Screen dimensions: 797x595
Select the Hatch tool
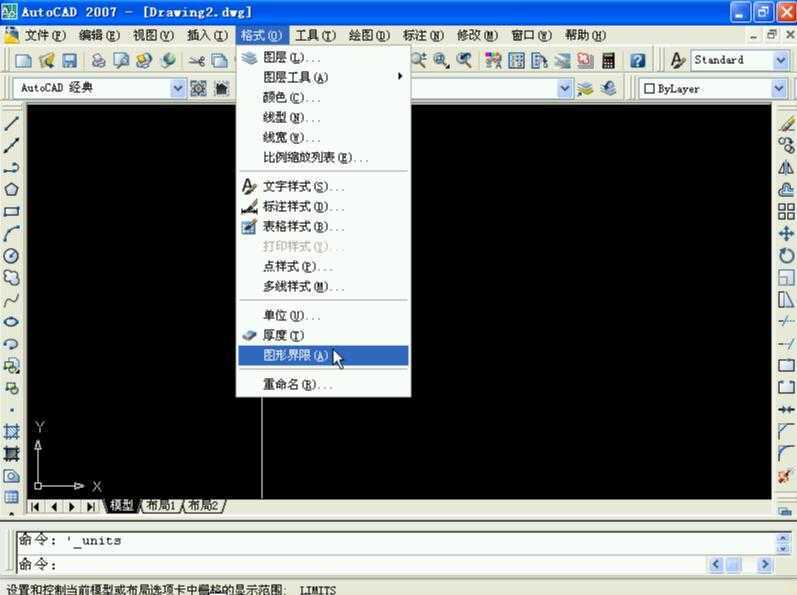coord(11,431)
